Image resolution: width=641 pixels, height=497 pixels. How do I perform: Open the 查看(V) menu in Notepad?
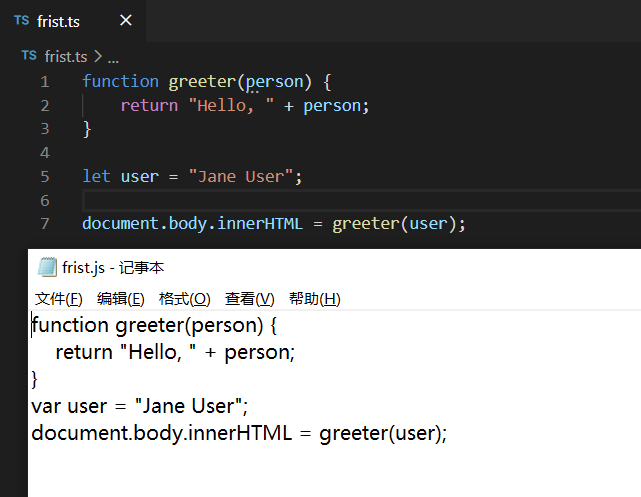pos(249,299)
